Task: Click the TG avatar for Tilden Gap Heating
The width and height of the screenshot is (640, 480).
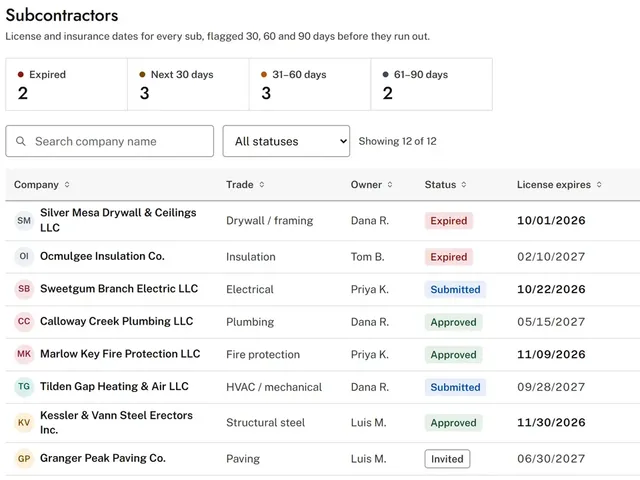Action: pos(24,387)
